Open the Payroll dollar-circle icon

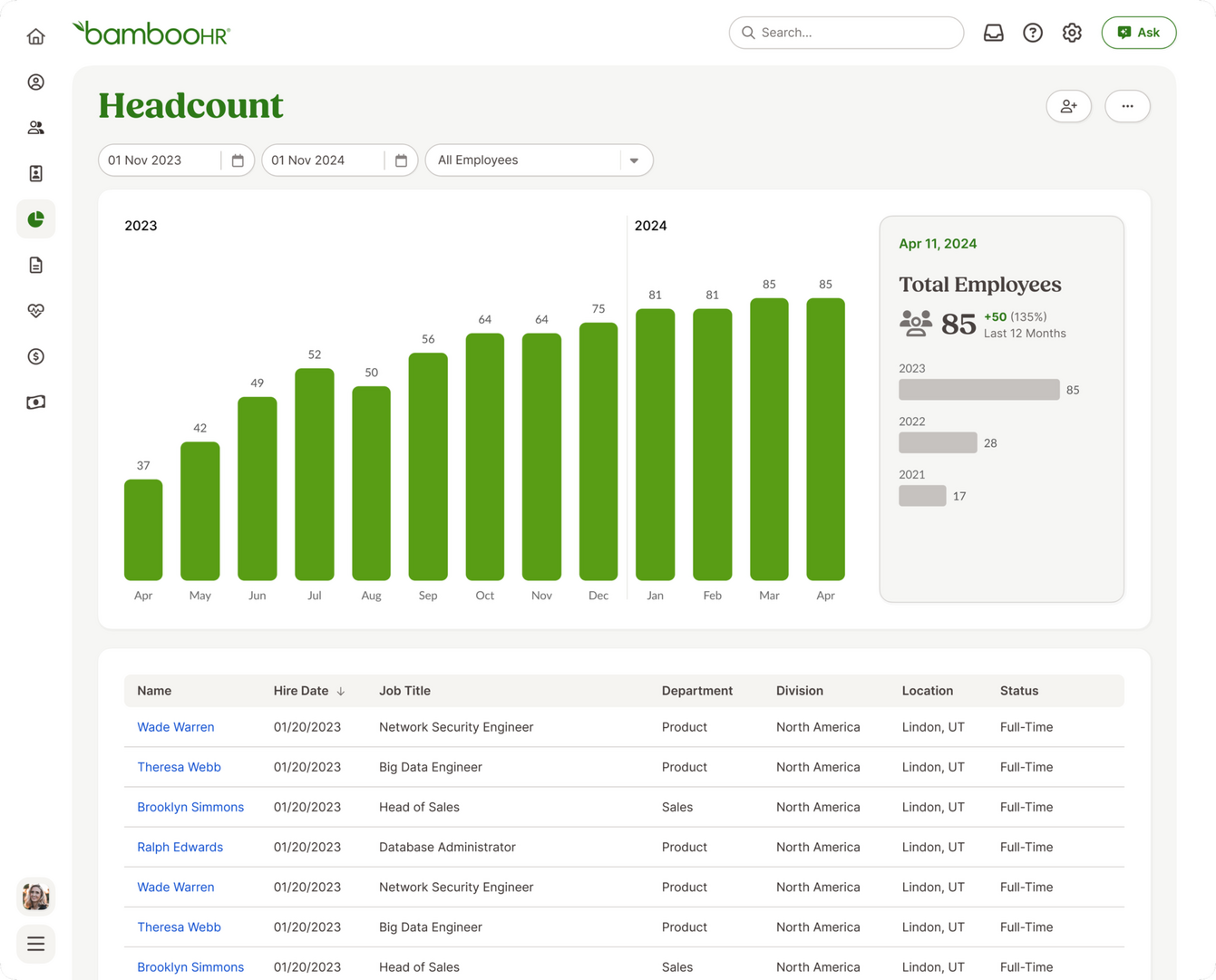(35, 356)
